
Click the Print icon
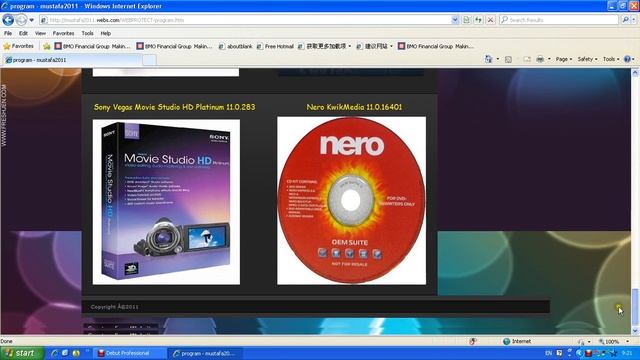pos(540,59)
